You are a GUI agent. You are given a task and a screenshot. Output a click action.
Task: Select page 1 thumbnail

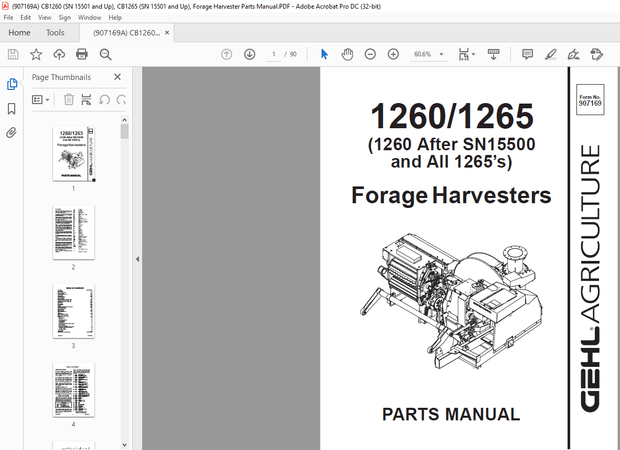[74, 154]
